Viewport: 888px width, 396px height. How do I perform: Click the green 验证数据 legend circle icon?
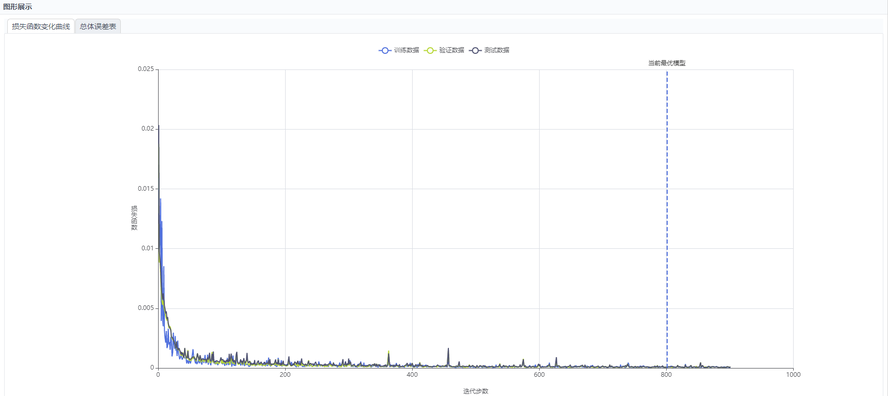pyautogui.click(x=430, y=50)
